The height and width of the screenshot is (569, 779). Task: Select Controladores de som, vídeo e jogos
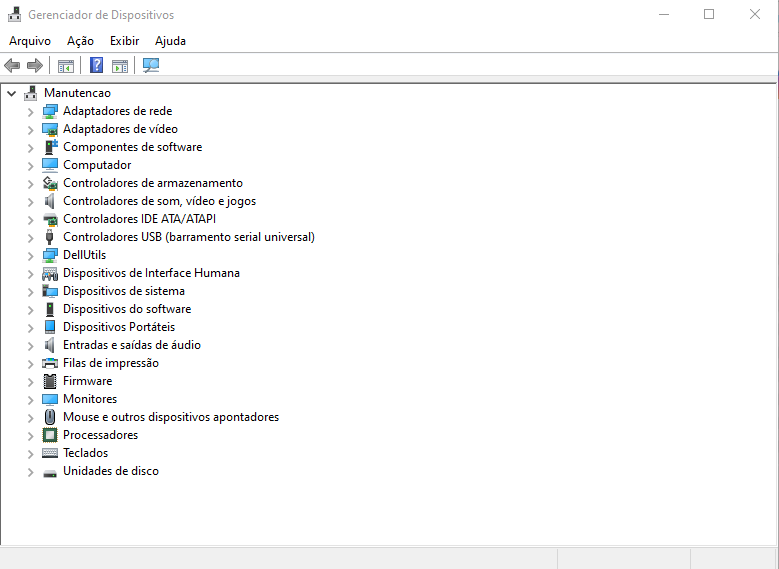pyautogui.click(x=159, y=201)
